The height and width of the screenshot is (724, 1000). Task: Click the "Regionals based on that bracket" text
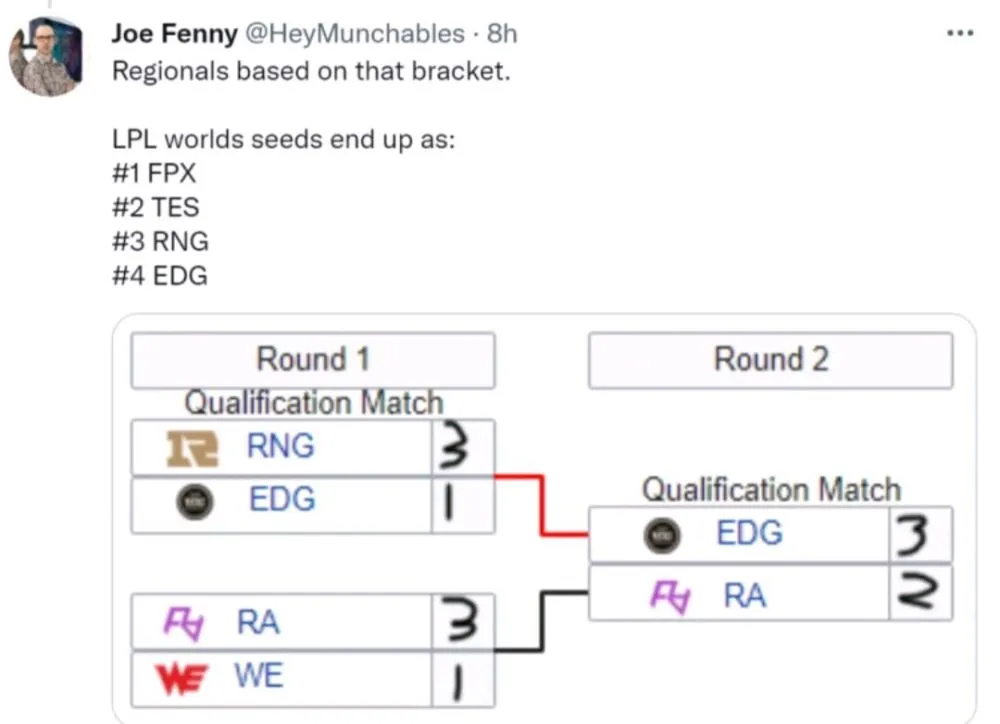pyautogui.click(x=311, y=73)
